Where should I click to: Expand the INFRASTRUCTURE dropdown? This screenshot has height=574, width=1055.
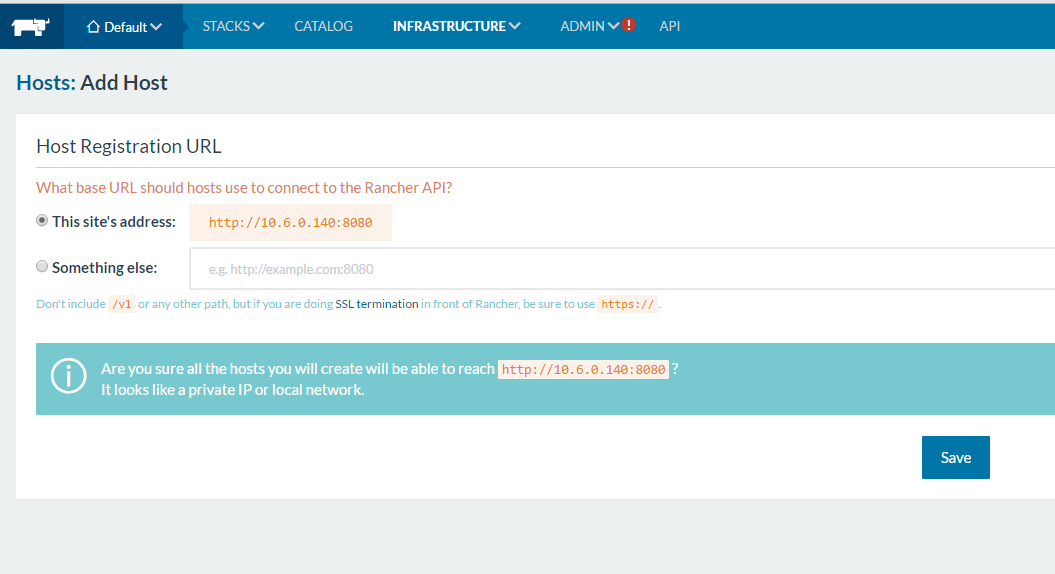(x=456, y=26)
